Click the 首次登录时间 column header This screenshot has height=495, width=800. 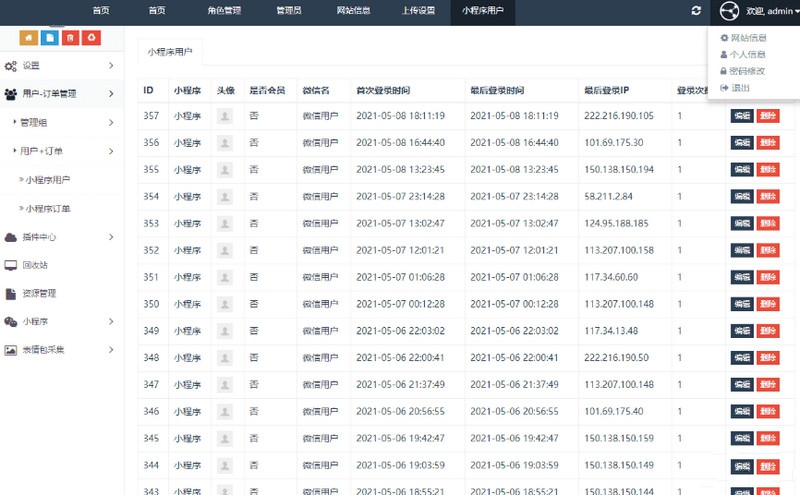tap(383, 90)
